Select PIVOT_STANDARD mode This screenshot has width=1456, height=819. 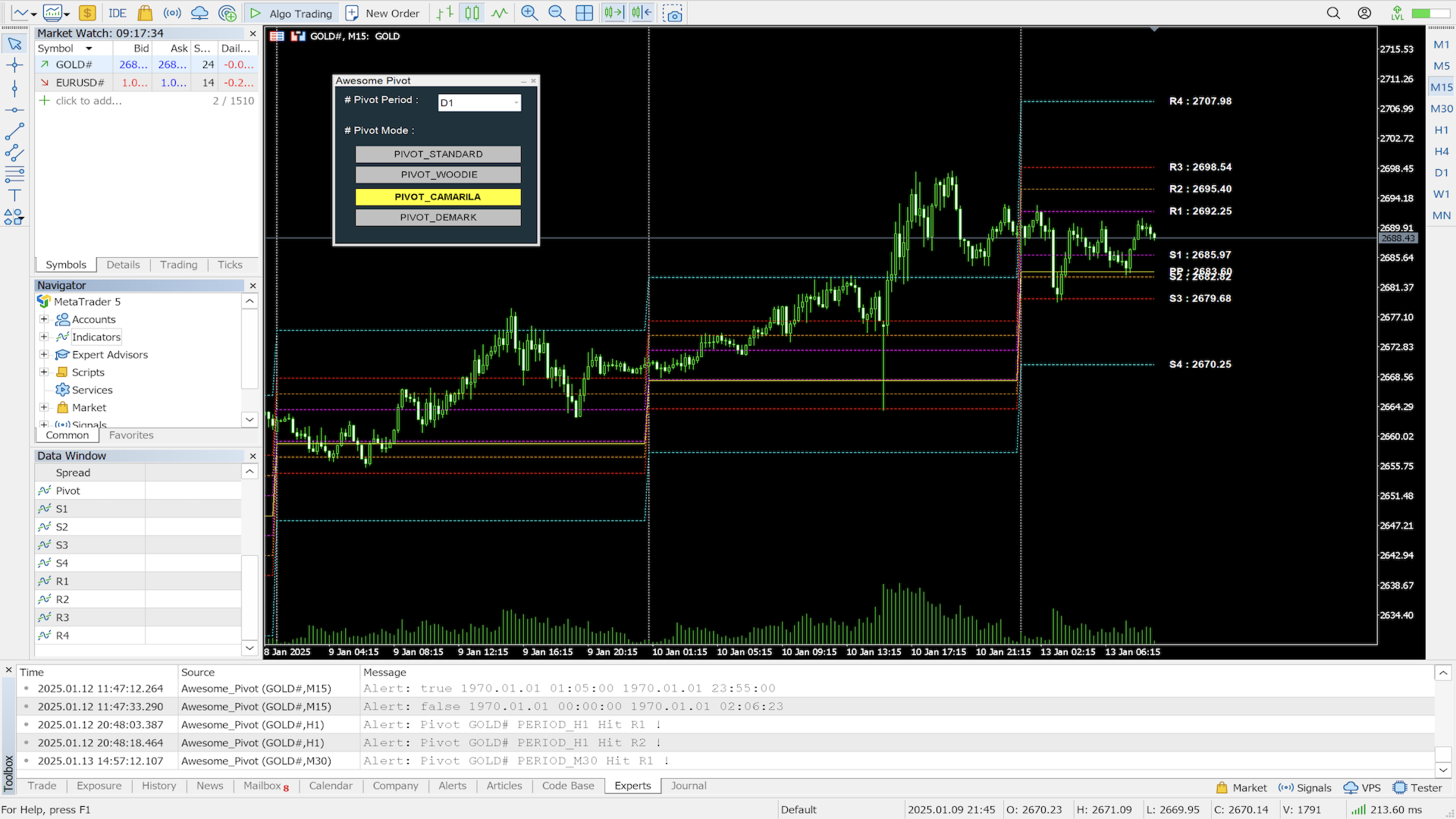pyautogui.click(x=438, y=154)
